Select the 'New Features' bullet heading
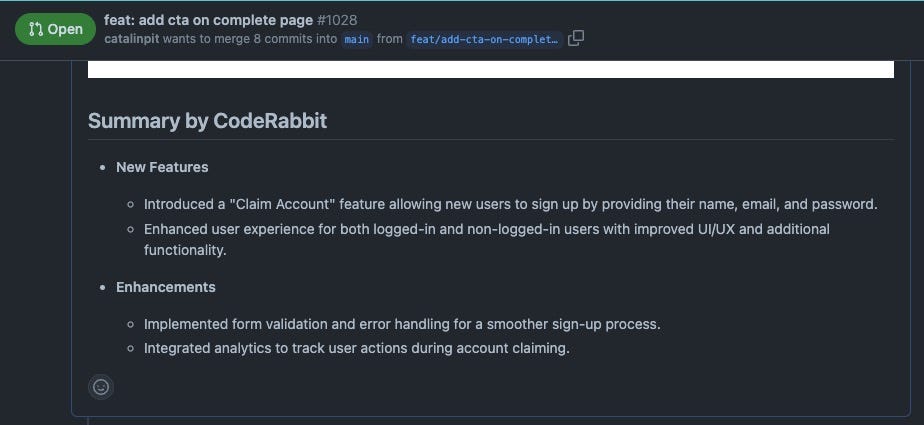924x425 pixels. coord(162,167)
